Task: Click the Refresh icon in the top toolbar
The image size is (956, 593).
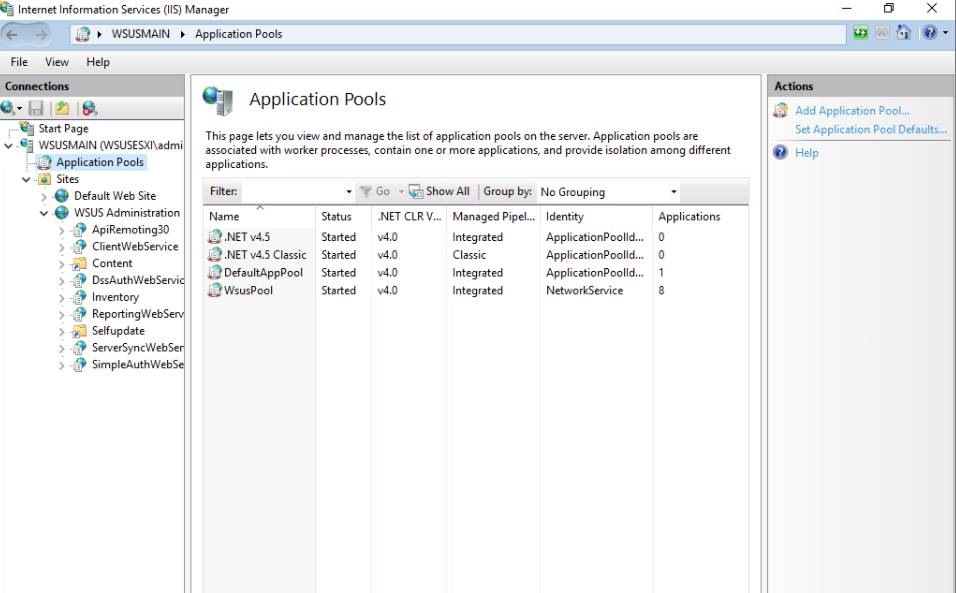Action: pos(860,32)
